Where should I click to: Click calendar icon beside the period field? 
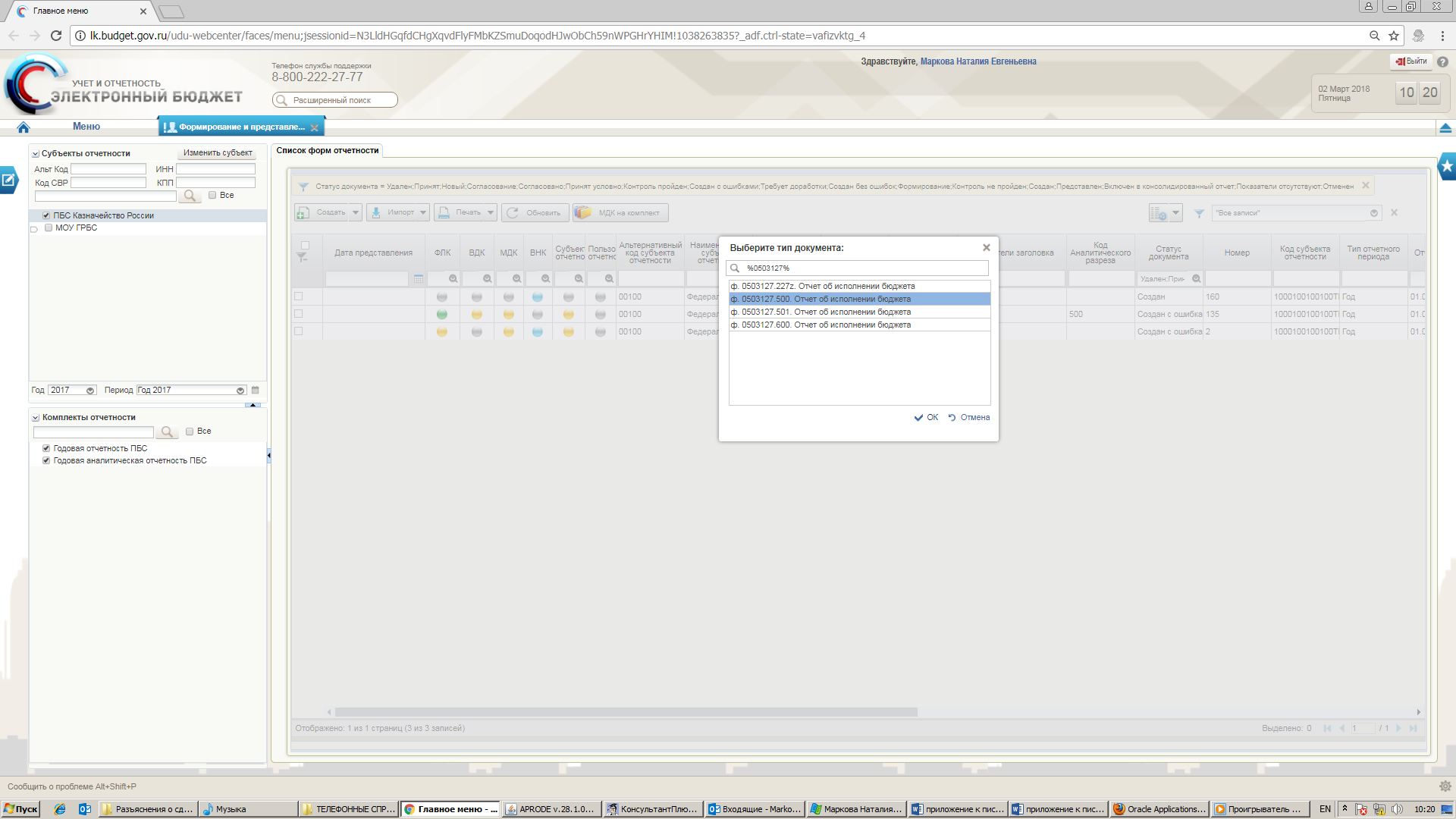click(x=256, y=391)
